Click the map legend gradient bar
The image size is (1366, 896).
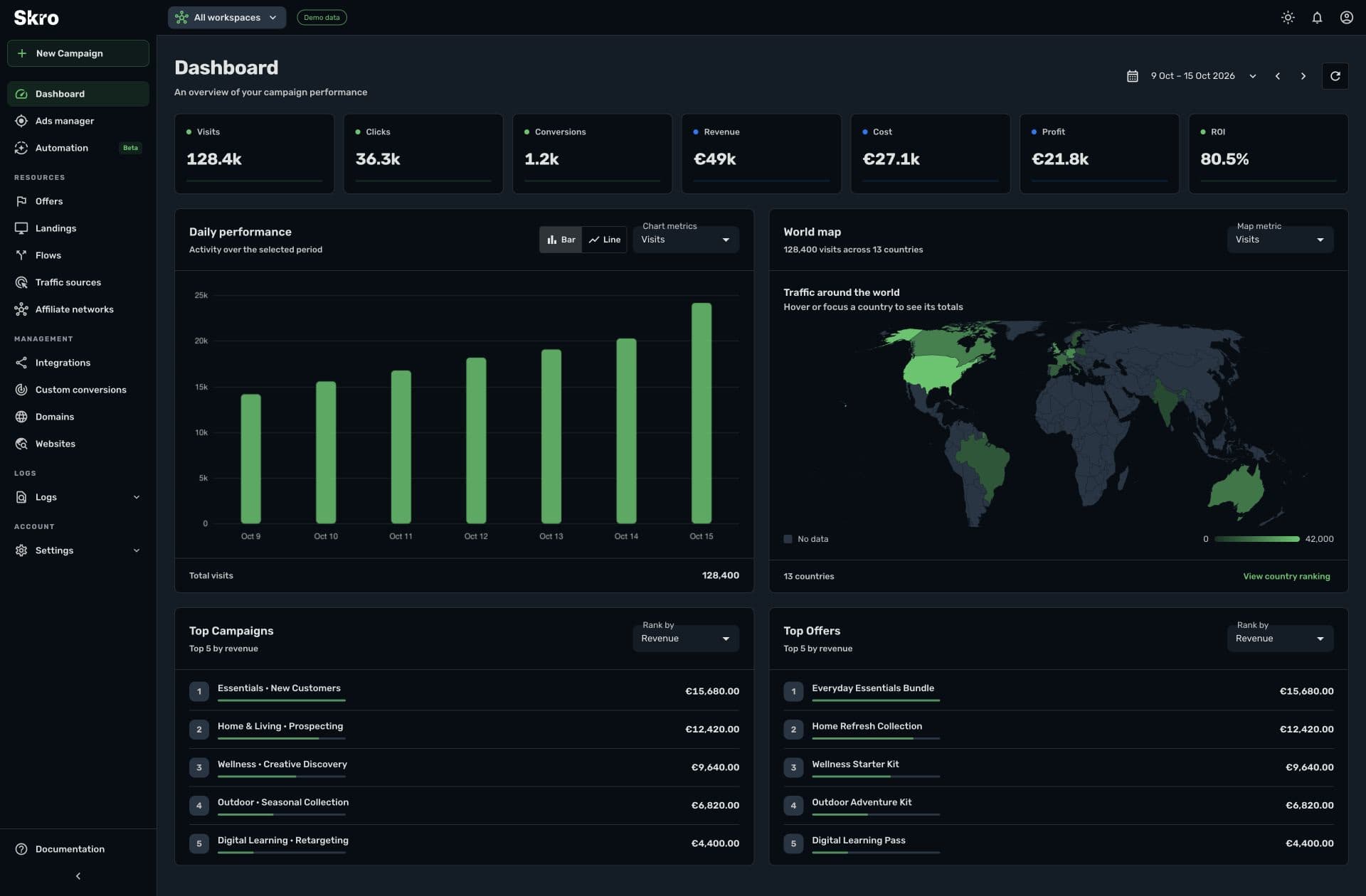tap(1256, 539)
